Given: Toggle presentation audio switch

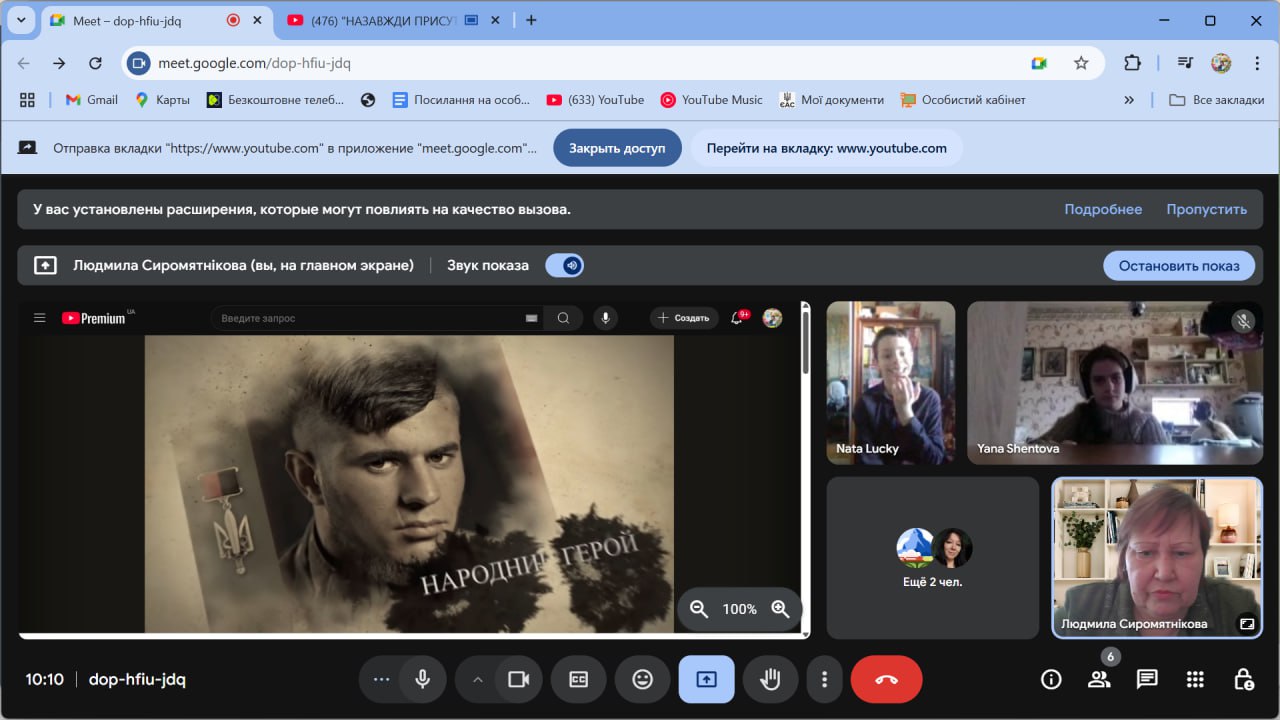Looking at the screenshot, I should 565,265.
